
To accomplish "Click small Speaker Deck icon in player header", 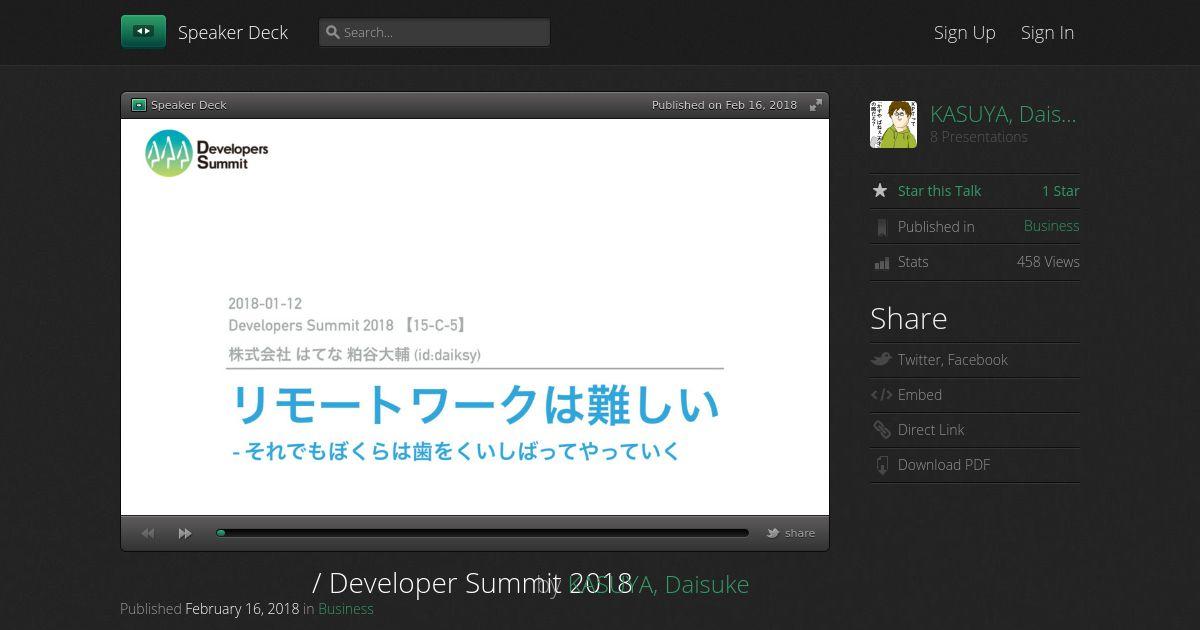I will (139, 104).
